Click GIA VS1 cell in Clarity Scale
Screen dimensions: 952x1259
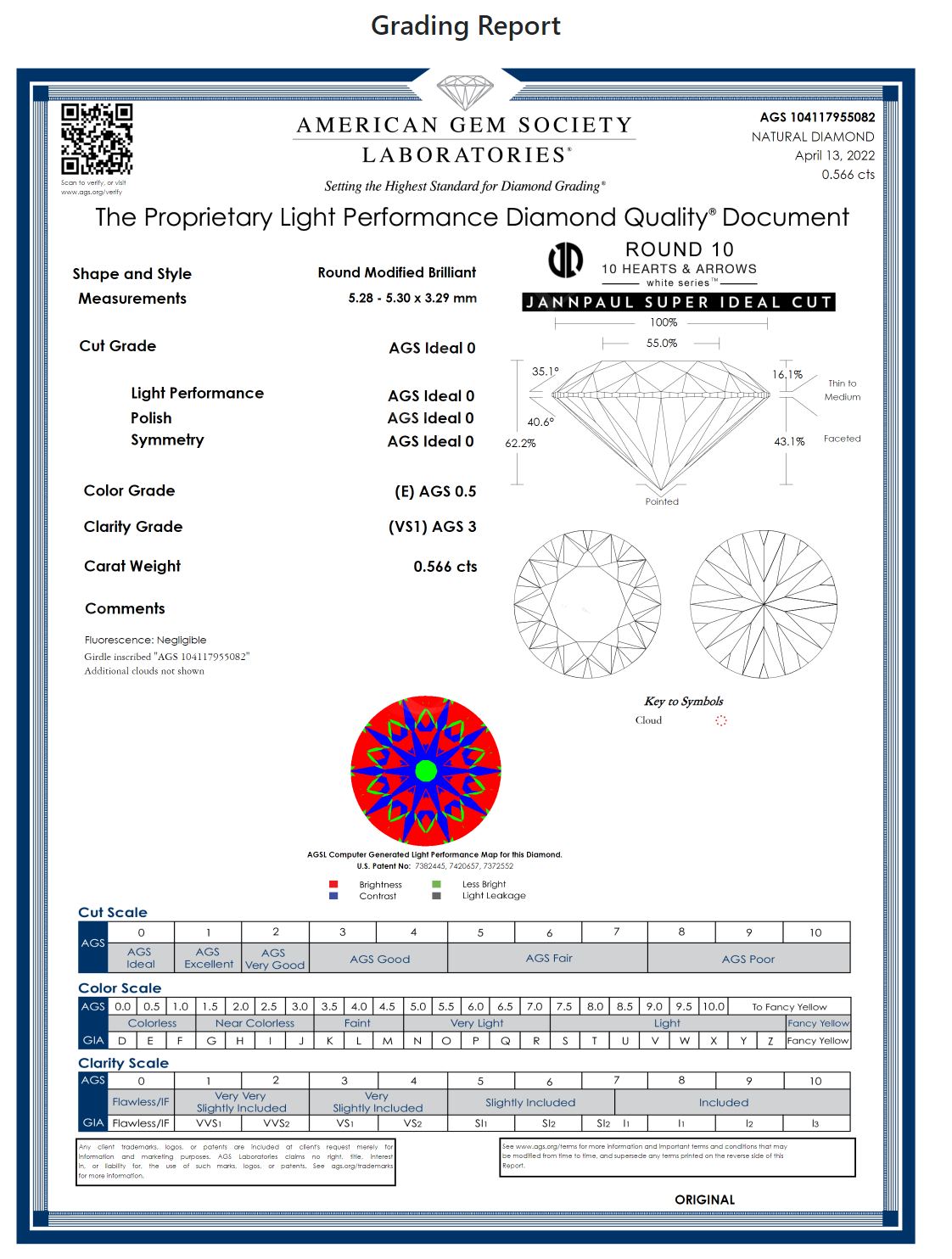(344, 1123)
